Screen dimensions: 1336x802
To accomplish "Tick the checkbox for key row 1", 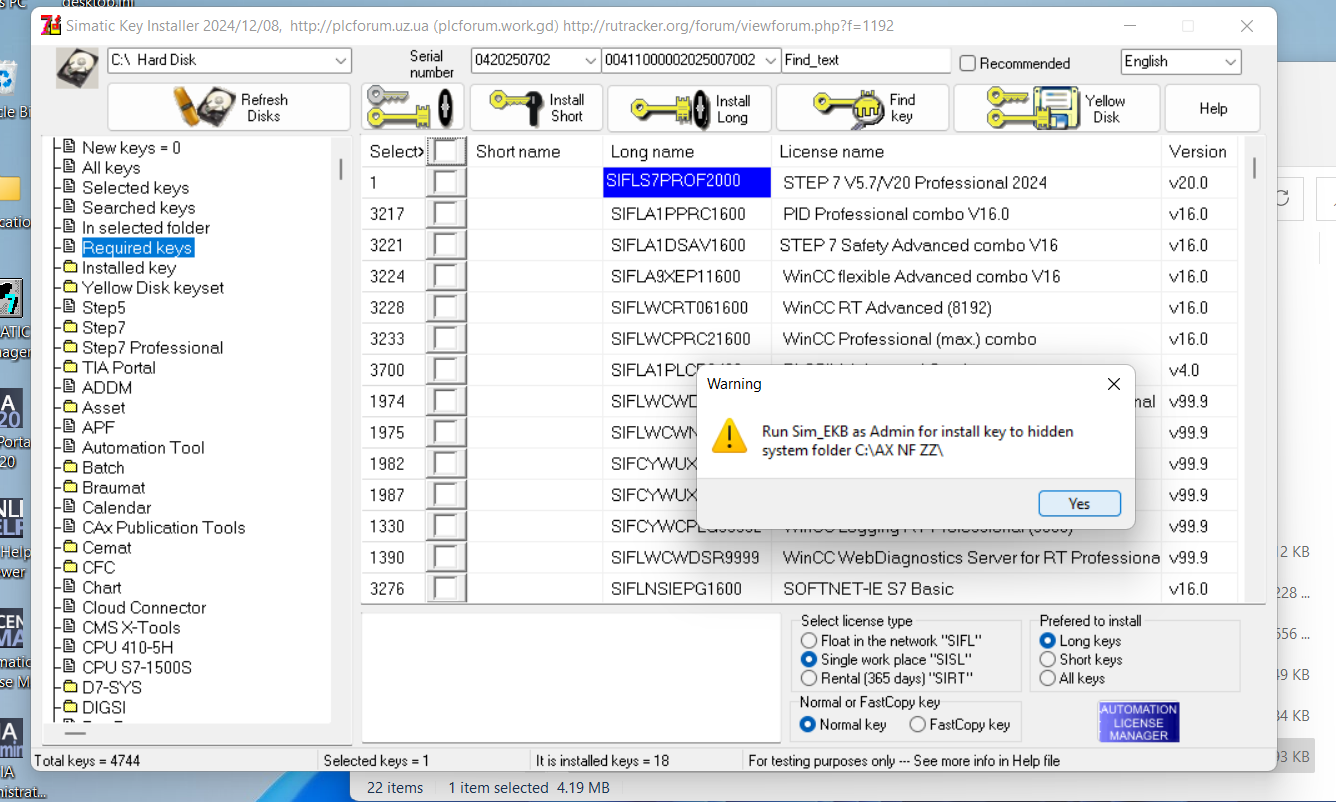I will coord(446,183).
